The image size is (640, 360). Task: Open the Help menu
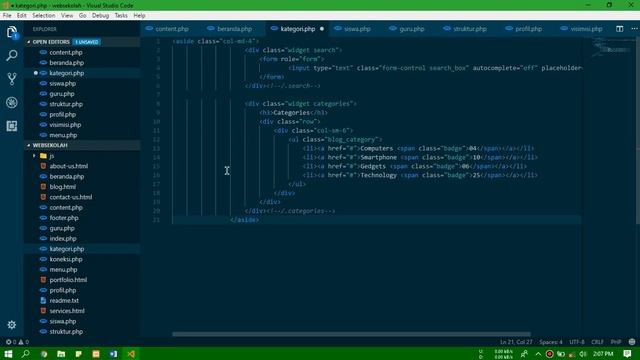(x=139, y=16)
